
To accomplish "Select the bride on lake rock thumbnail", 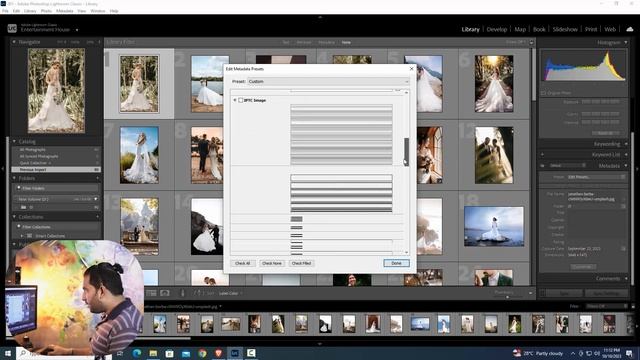I will [494, 227].
